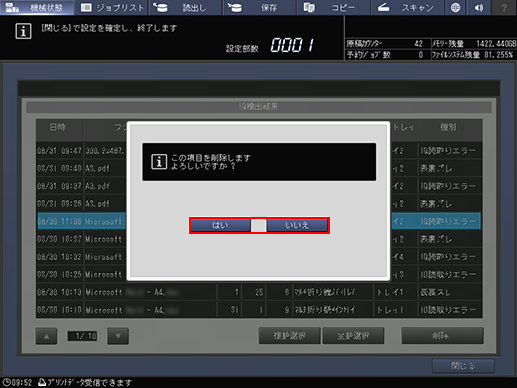Image resolution: width=517 pixels, height=388 pixels.
Task: Select the row dated 08/30 10:10
Action: 259,310
